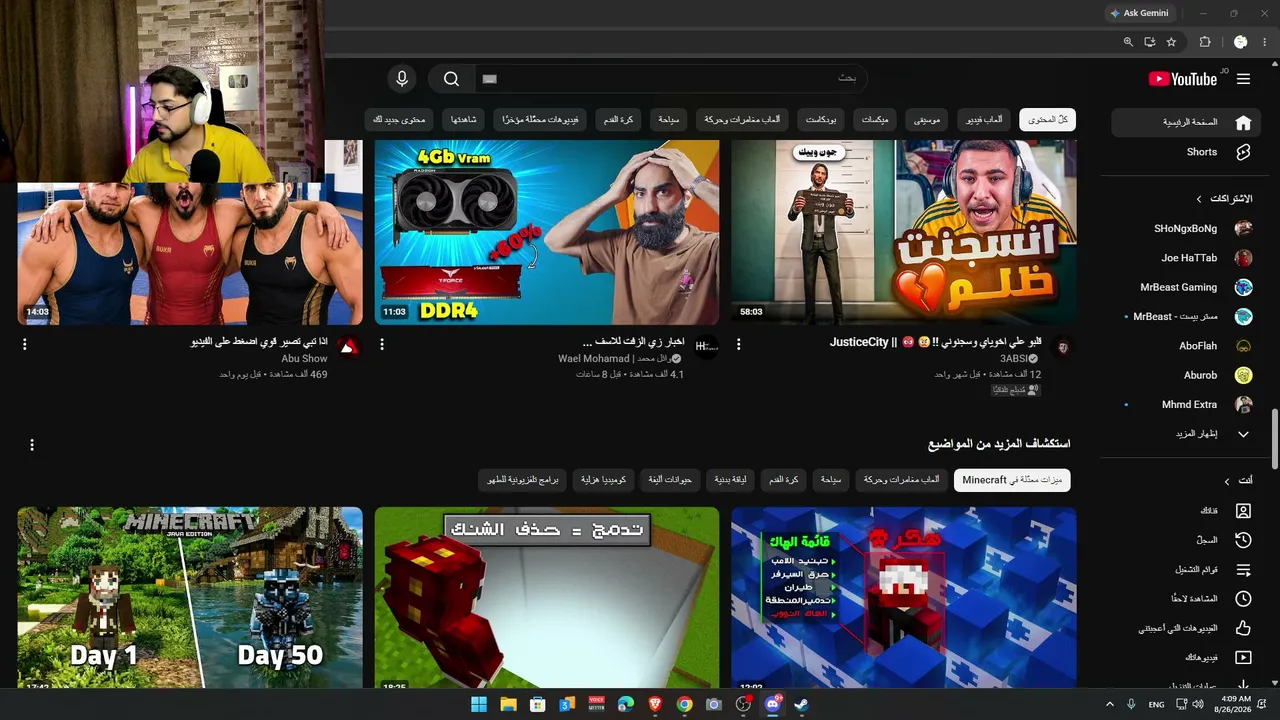
Task: Open Discord from the taskbar
Action: tap(772, 704)
